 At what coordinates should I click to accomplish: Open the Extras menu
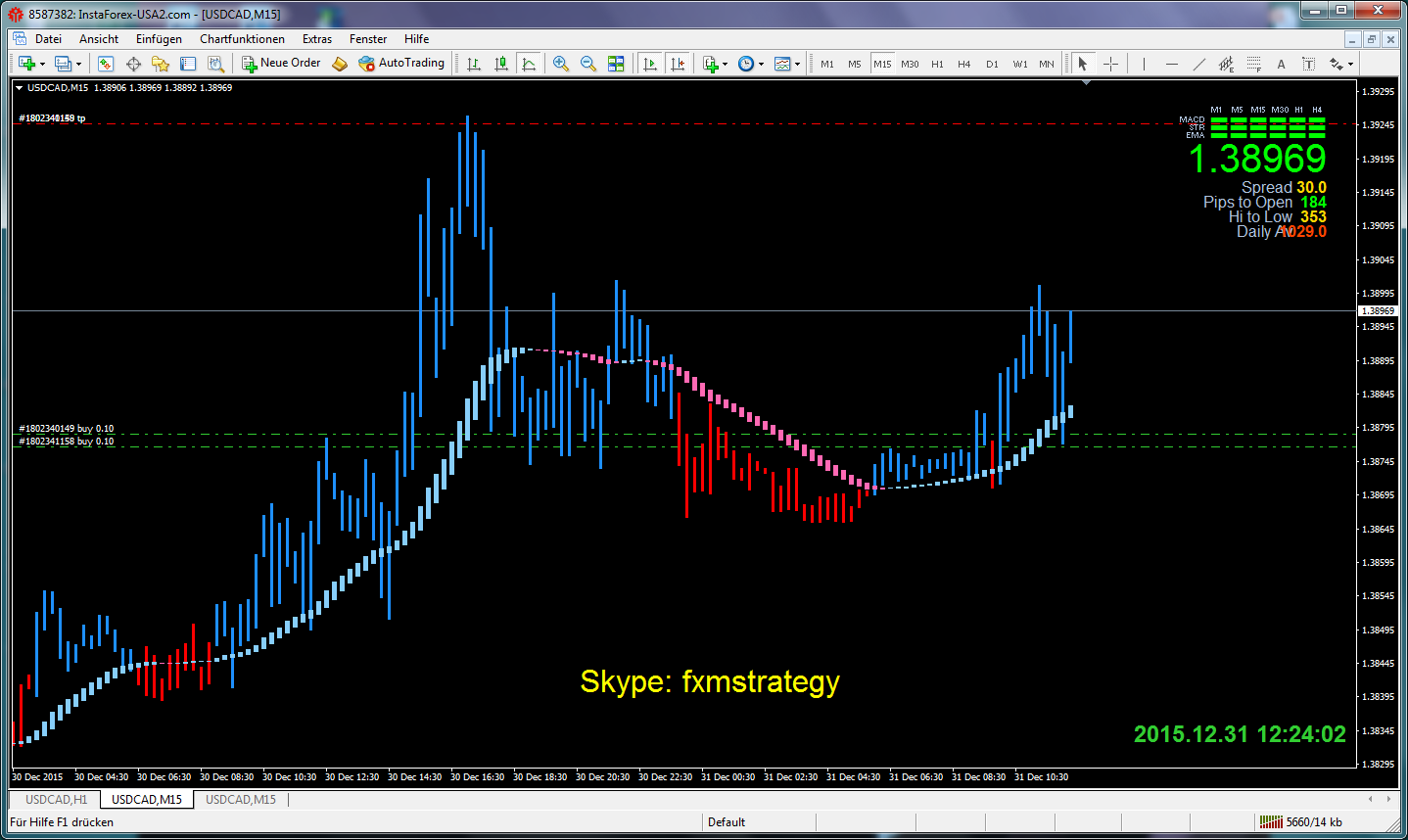point(317,39)
